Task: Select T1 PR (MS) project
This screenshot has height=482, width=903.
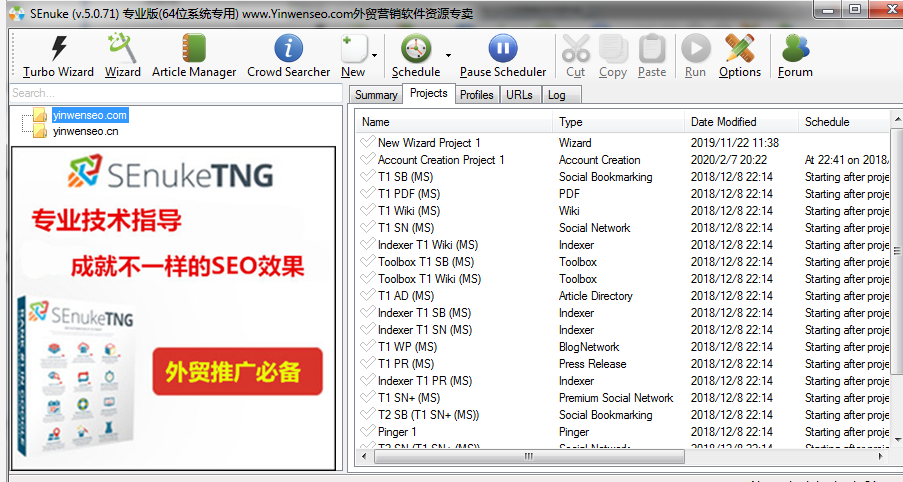Action: point(406,364)
